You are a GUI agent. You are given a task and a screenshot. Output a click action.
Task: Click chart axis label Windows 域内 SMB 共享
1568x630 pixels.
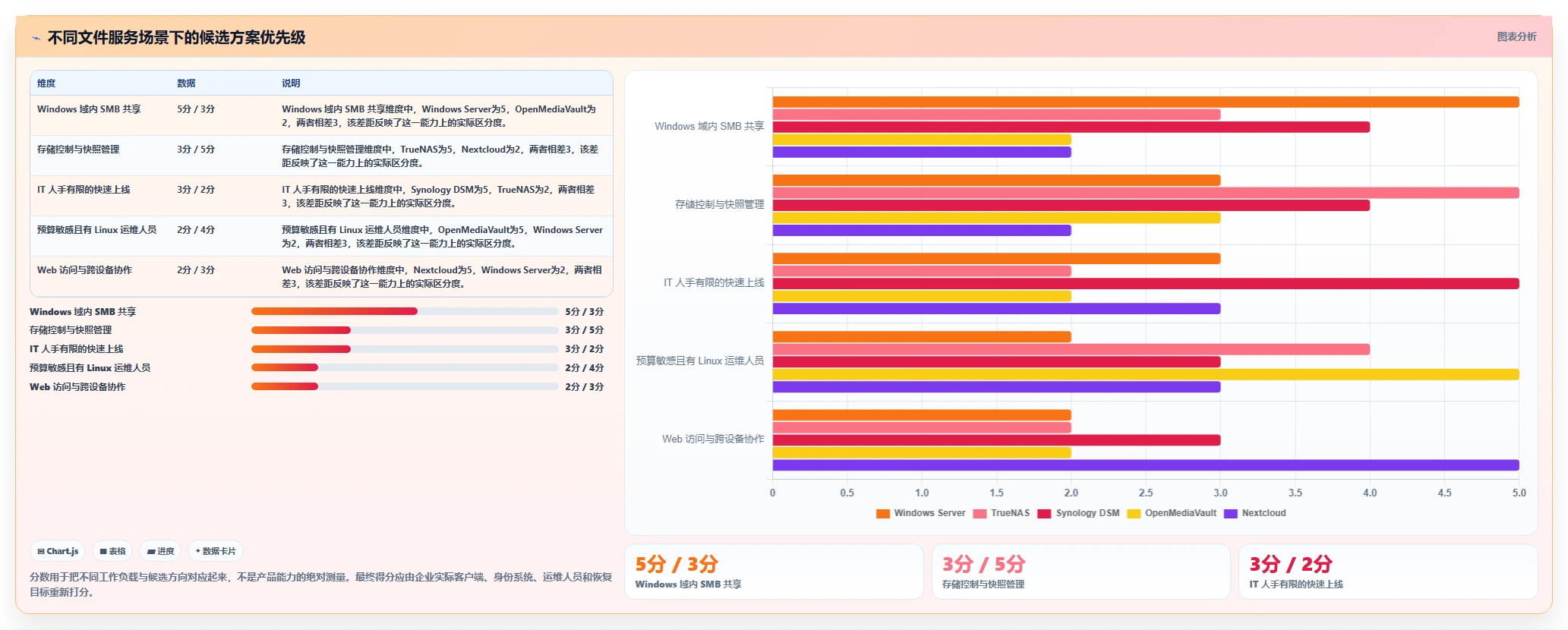709,126
